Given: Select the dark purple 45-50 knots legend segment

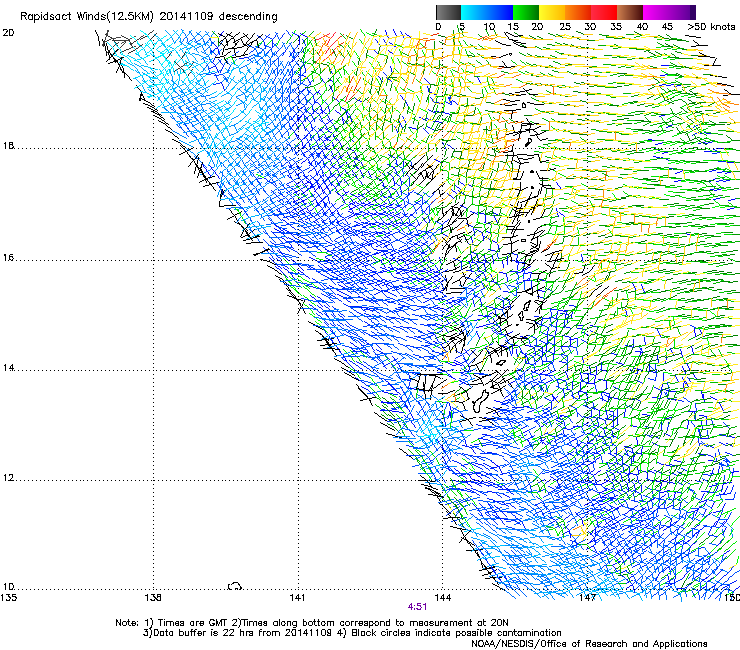Looking at the screenshot, I should (x=682, y=12).
